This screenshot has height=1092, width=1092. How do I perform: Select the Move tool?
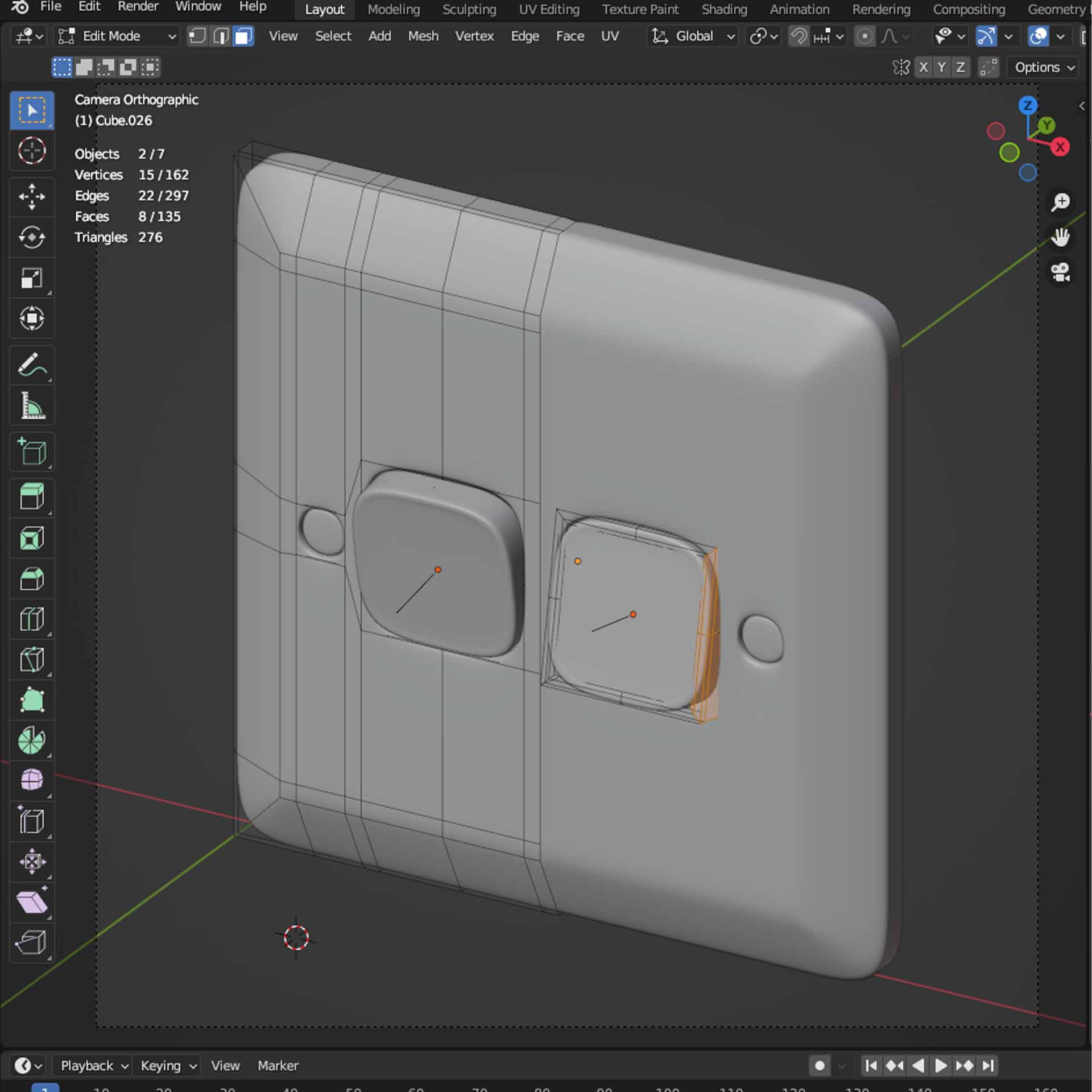point(32,197)
